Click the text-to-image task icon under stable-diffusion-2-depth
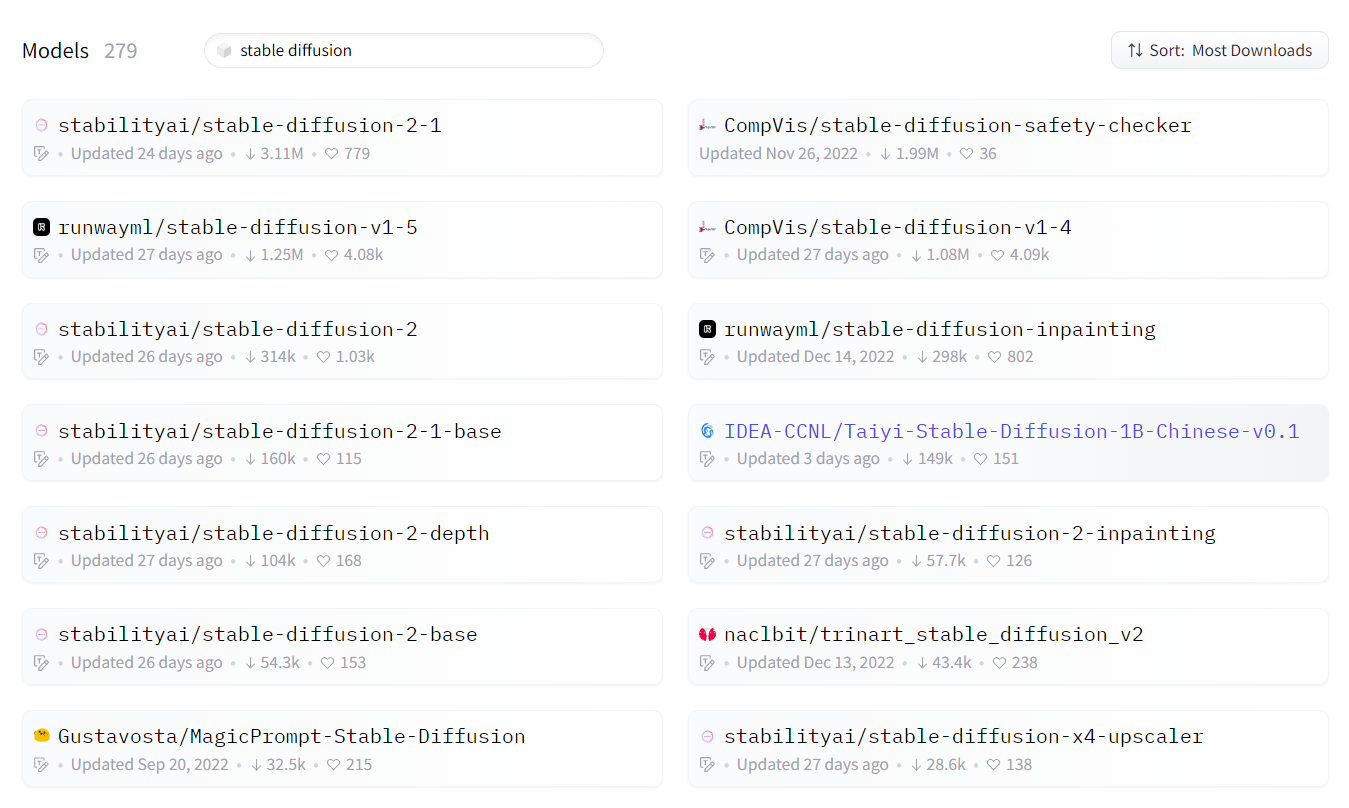 click(x=41, y=561)
